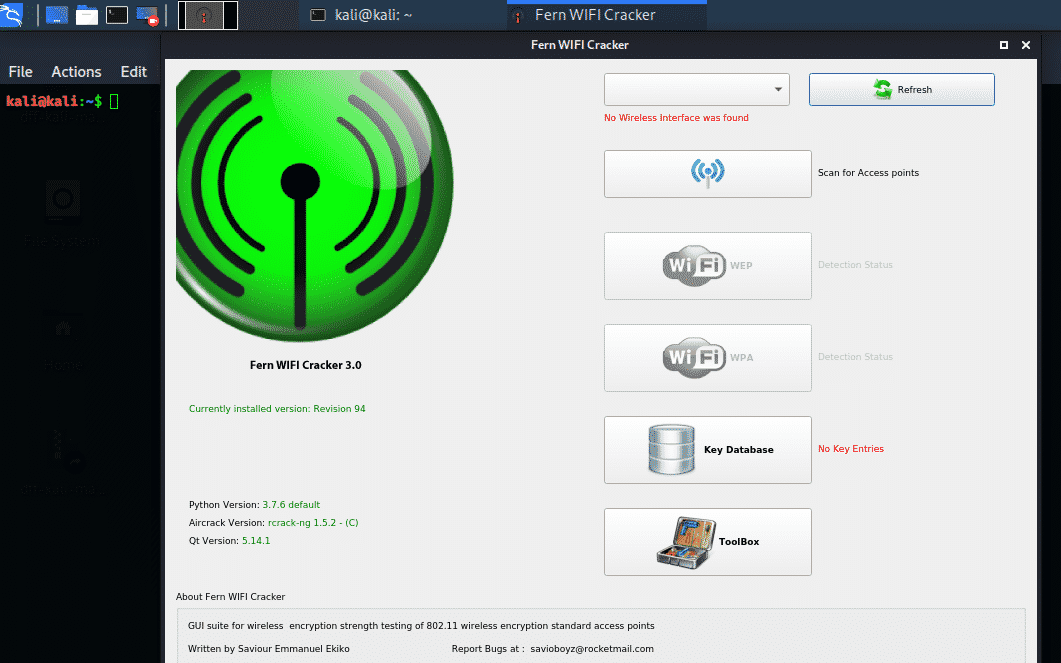Switch to the Fern WIFI Cracker taskbar entry
Screen dimensions: 1061x663
(x=607, y=15)
